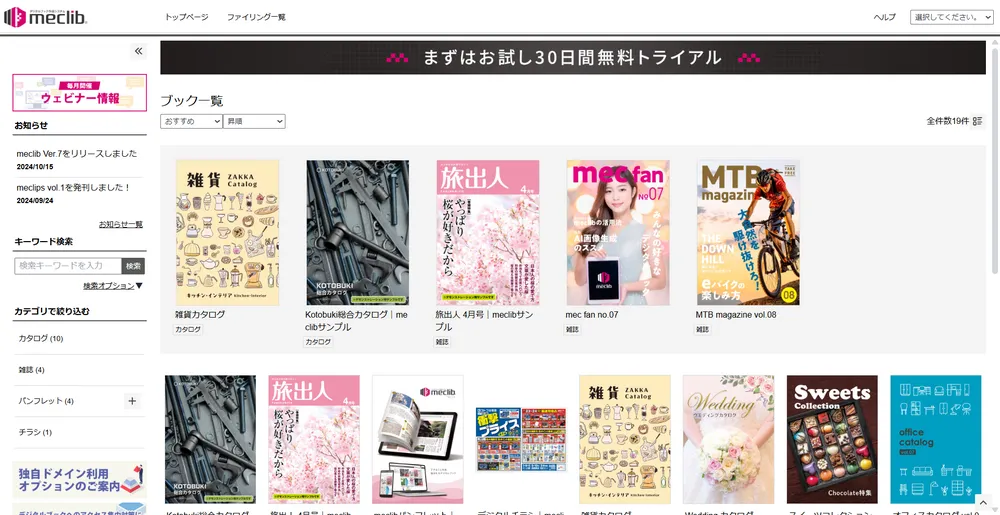Collapse the sidebar with double-chevron icon
Image resolution: width=1000 pixels, height=515 pixels.
pyautogui.click(x=138, y=51)
